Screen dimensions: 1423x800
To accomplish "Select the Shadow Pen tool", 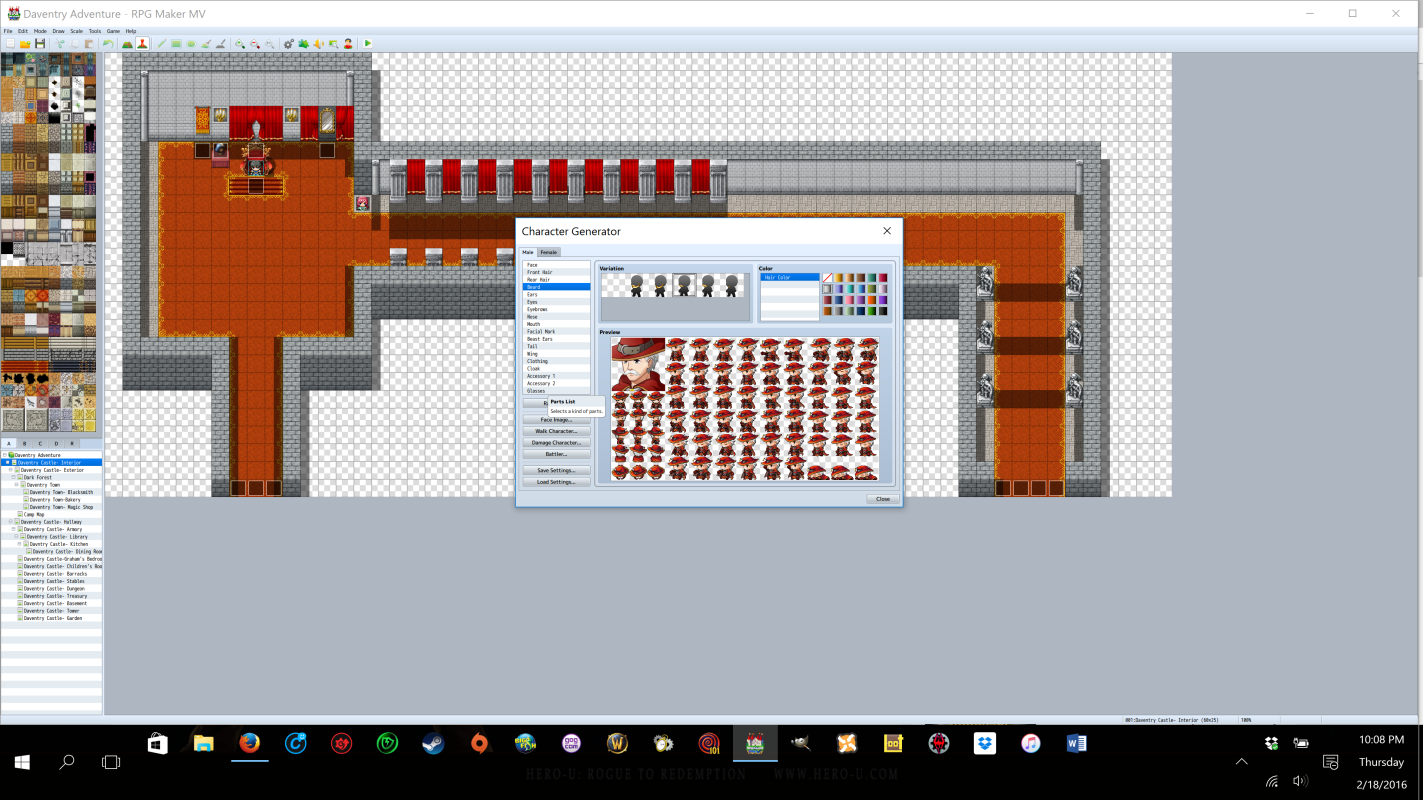I will tap(221, 44).
